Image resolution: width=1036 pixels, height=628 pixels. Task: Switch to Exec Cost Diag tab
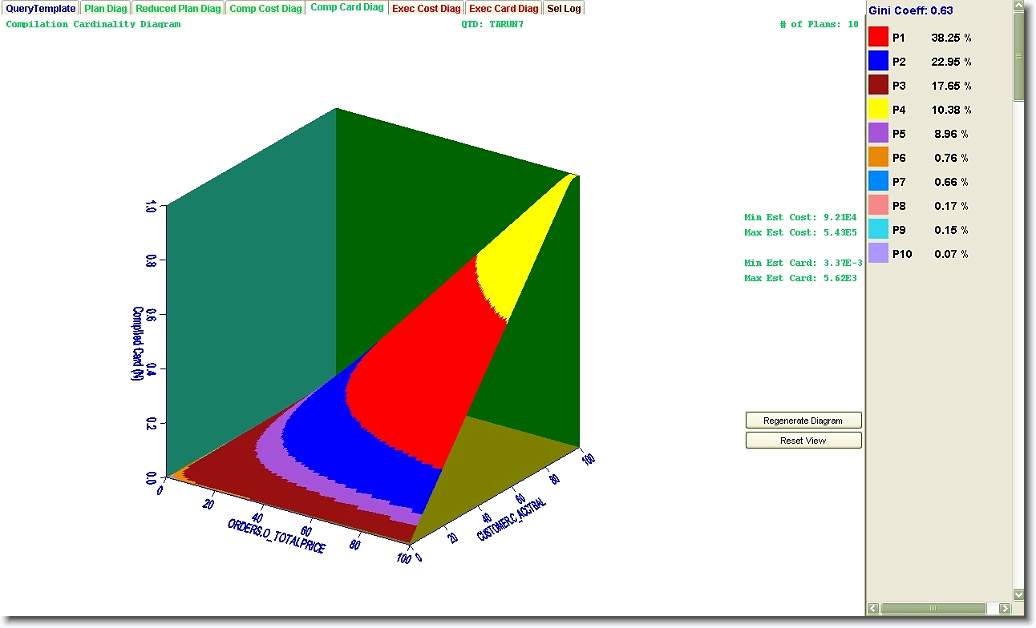click(x=427, y=8)
